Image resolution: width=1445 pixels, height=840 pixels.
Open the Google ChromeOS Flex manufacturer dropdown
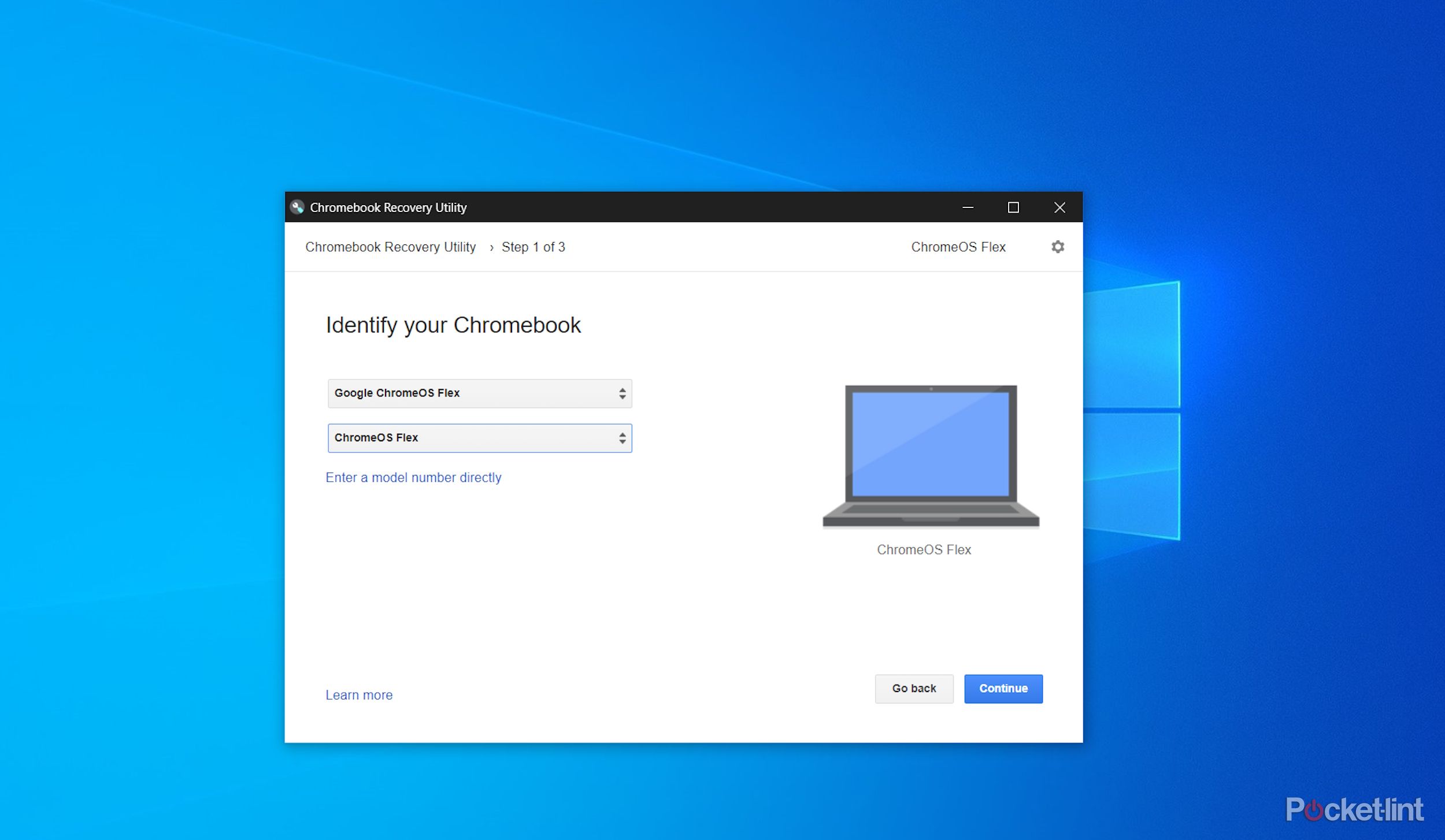pos(480,393)
